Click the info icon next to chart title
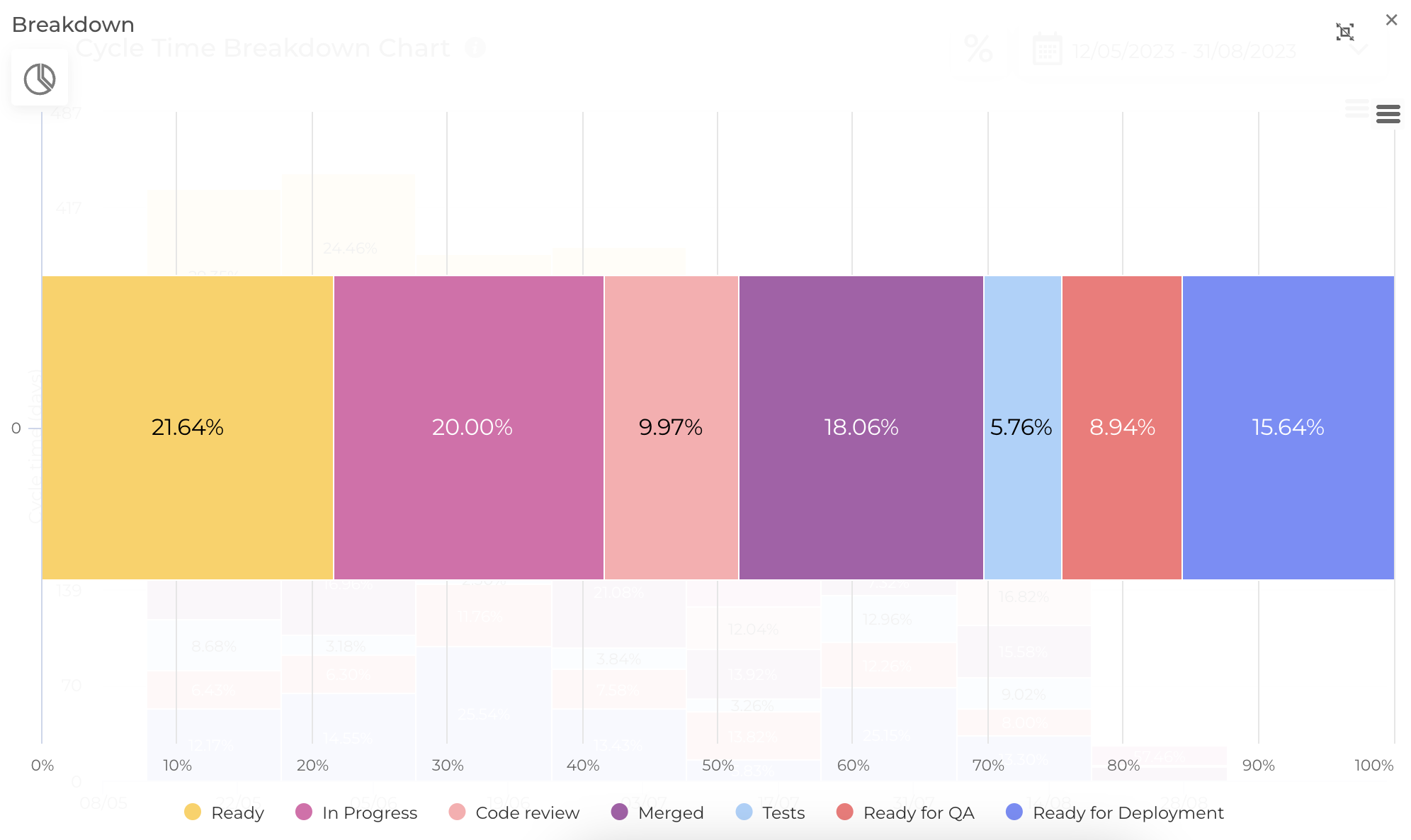Viewport: 1411px width, 840px height. tap(475, 48)
